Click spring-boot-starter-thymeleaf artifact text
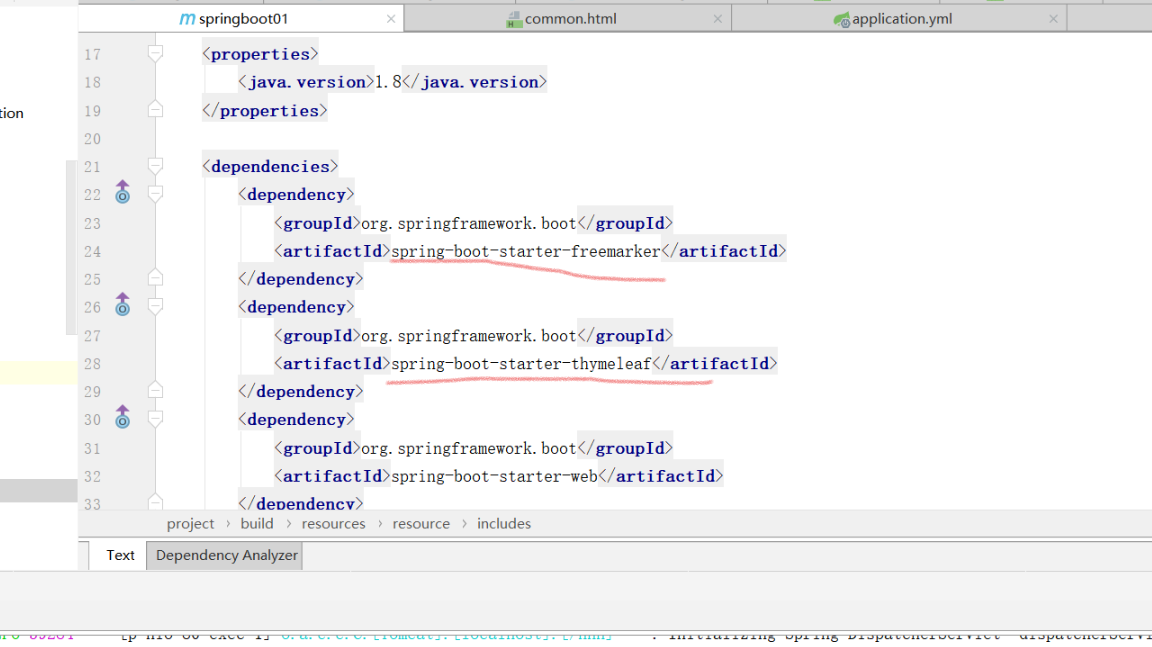Screen dimensions: 1152x647 pos(521,364)
